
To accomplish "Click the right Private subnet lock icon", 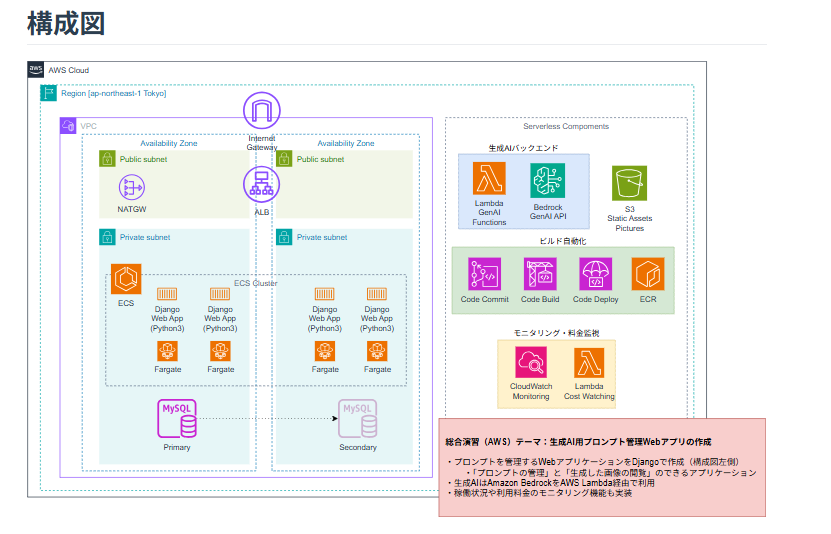I will pyautogui.click(x=284, y=237).
